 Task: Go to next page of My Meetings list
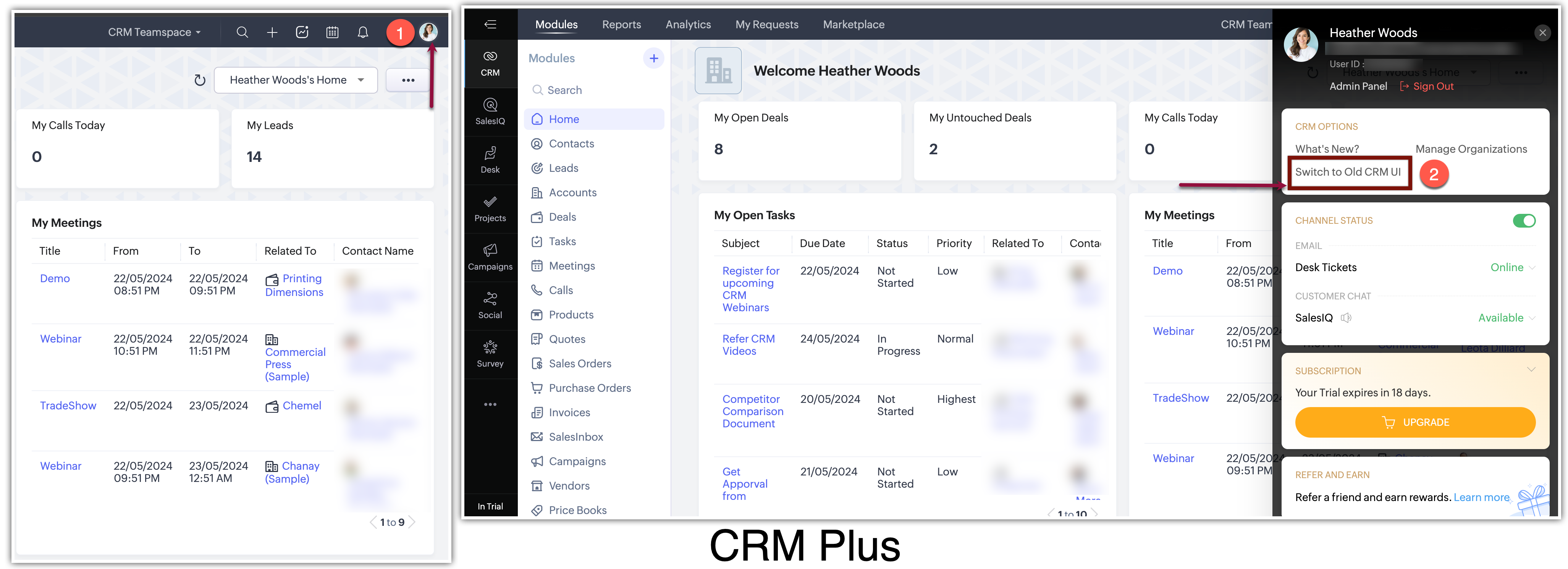tap(412, 522)
